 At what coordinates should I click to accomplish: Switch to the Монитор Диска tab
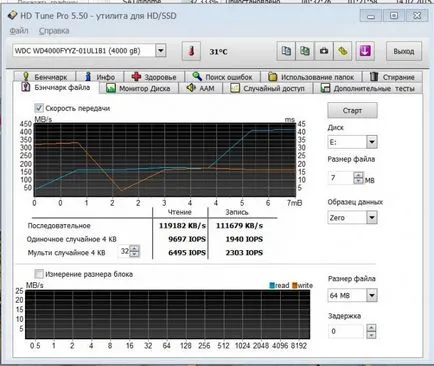(139, 88)
